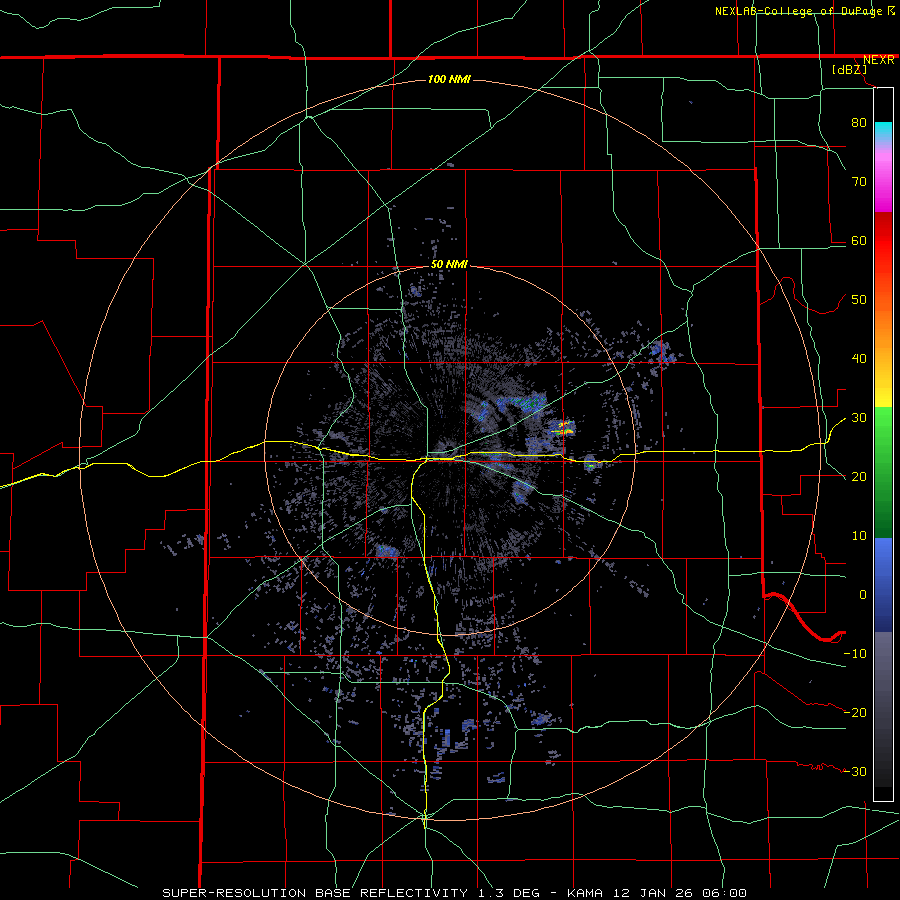Click the "100 NMI" range ring label
Screen dimensions: 900x900
point(449,79)
